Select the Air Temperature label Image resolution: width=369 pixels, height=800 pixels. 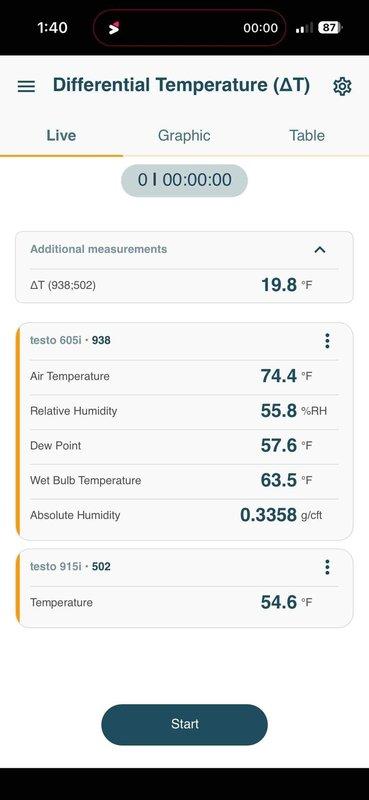pyautogui.click(x=69, y=377)
